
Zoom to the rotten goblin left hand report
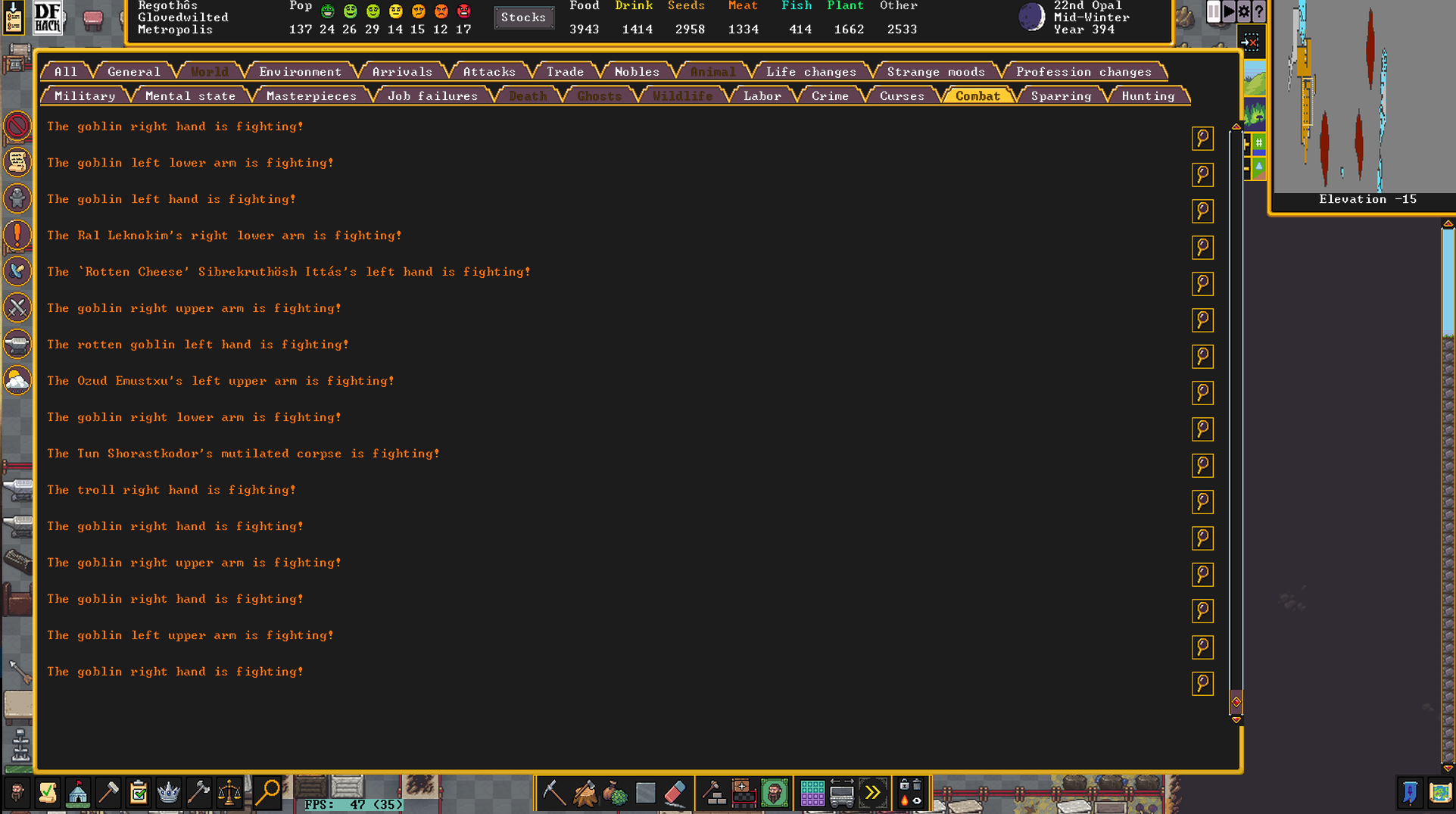pos(1202,357)
